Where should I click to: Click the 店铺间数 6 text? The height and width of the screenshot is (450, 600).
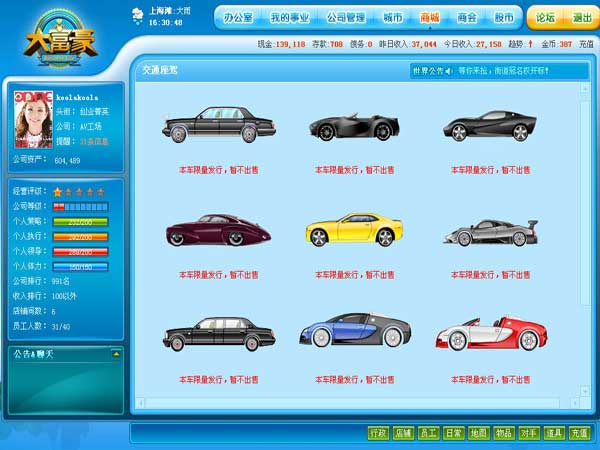point(34,311)
